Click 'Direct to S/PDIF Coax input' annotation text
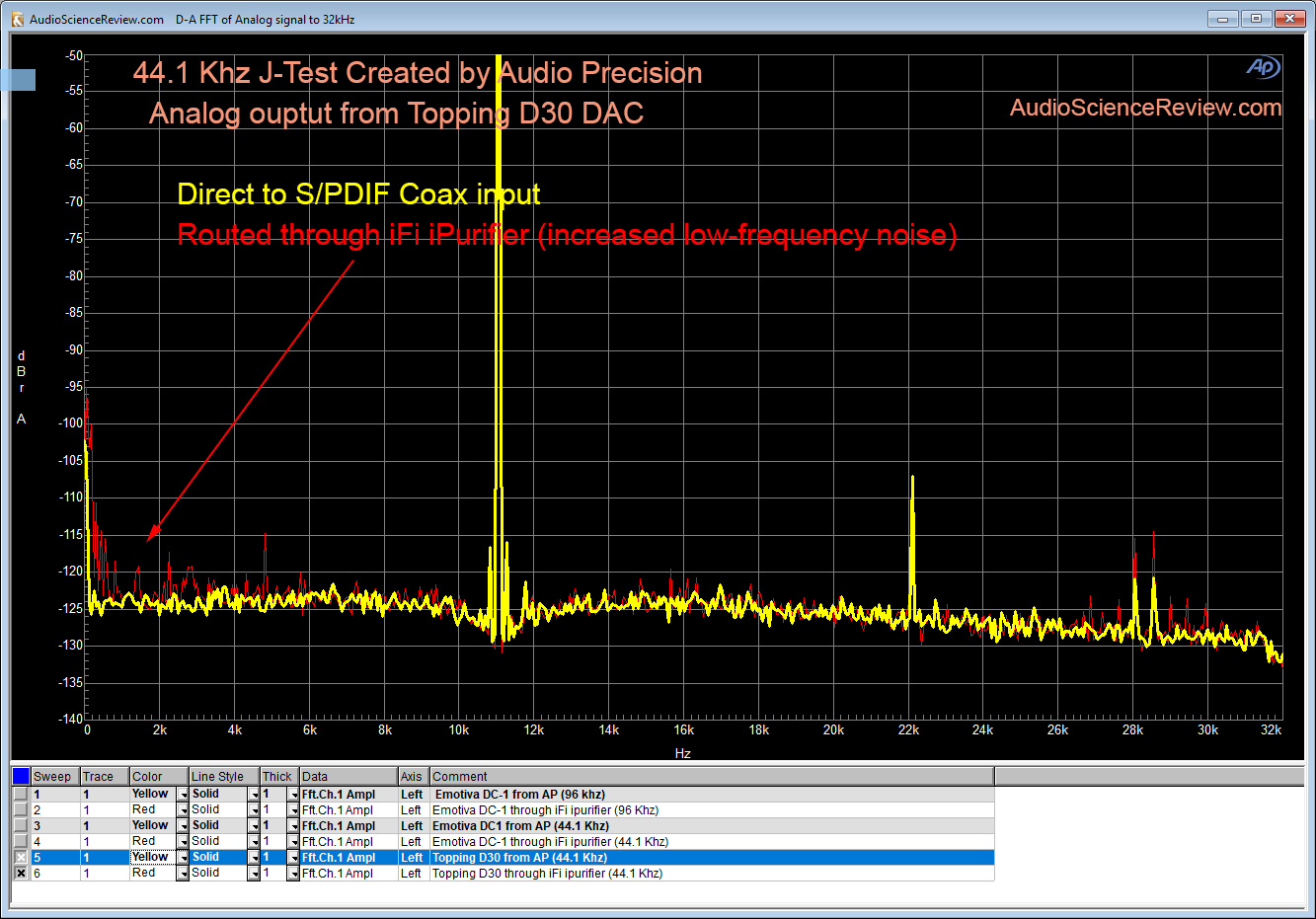The height and width of the screenshot is (919, 1316). pyautogui.click(x=358, y=194)
